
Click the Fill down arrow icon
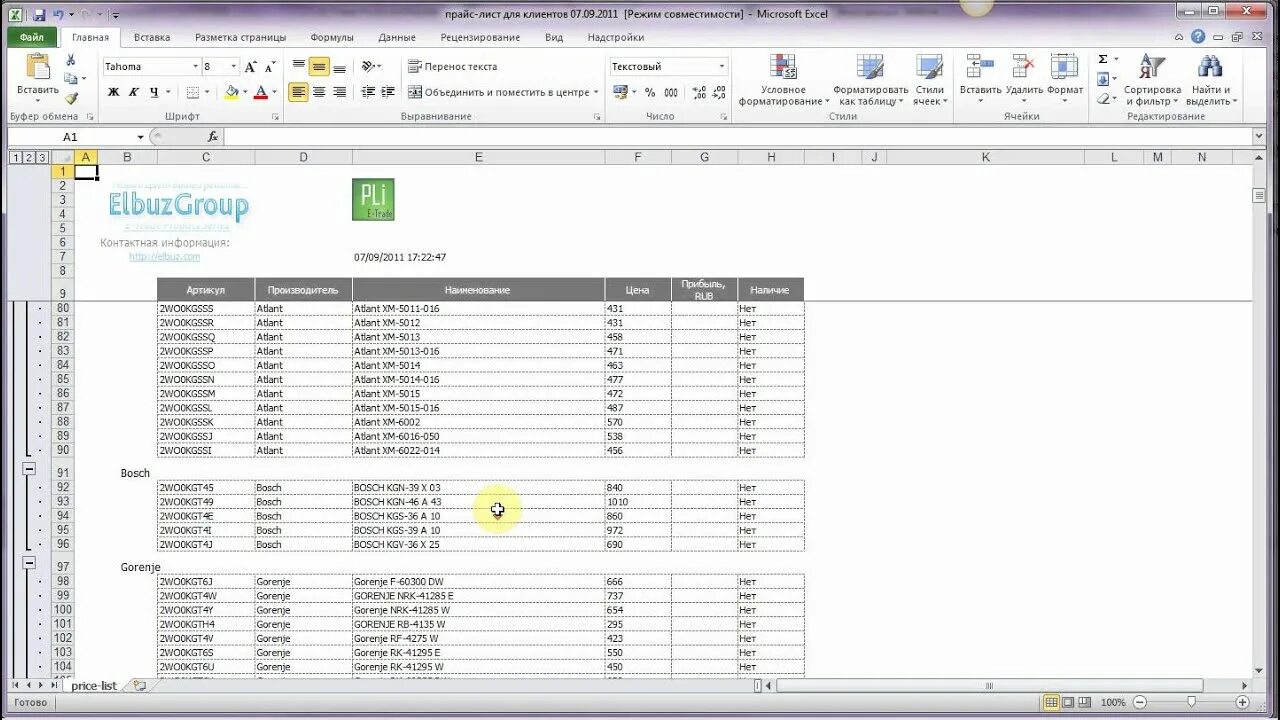click(1103, 79)
